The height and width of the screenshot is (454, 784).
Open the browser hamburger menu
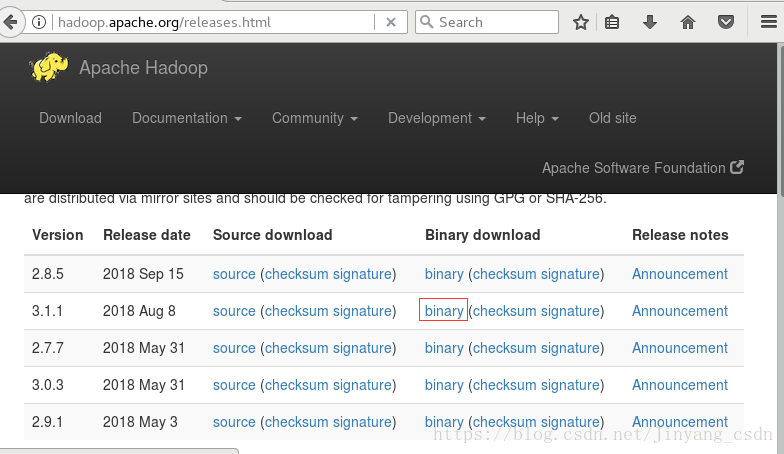tap(768, 22)
